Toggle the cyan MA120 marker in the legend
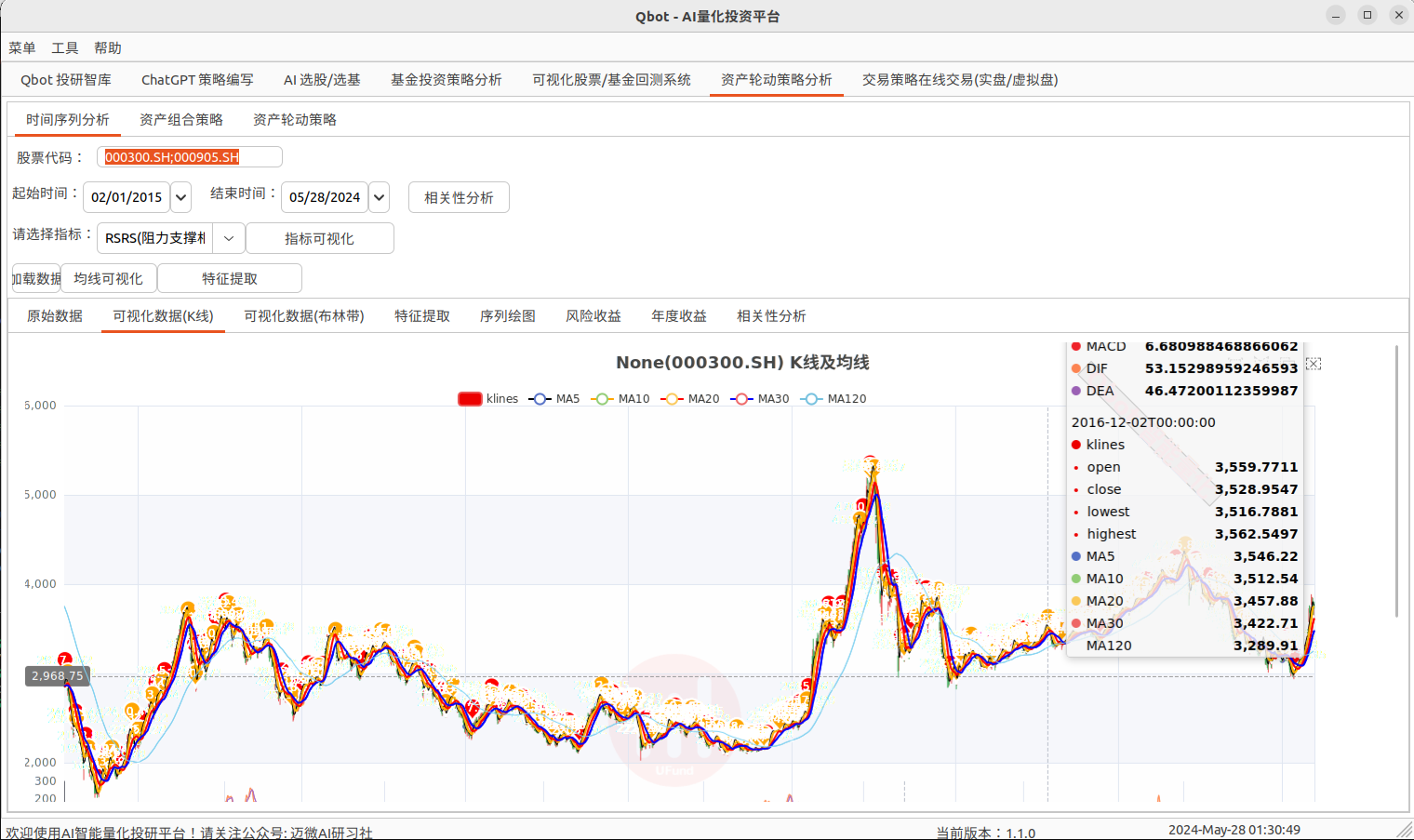Viewport: 1414px width, 840px height. 811,398
